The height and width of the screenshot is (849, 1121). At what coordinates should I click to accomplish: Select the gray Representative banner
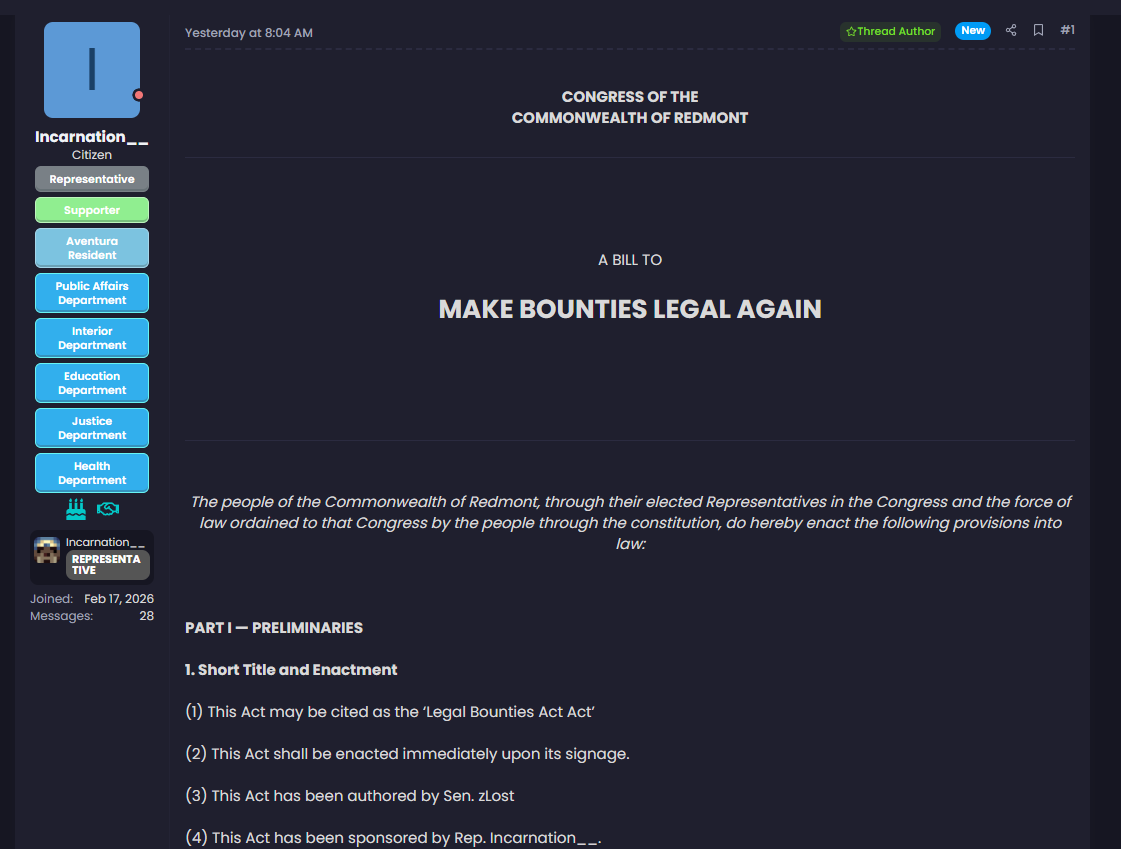[x=92, y=179]
